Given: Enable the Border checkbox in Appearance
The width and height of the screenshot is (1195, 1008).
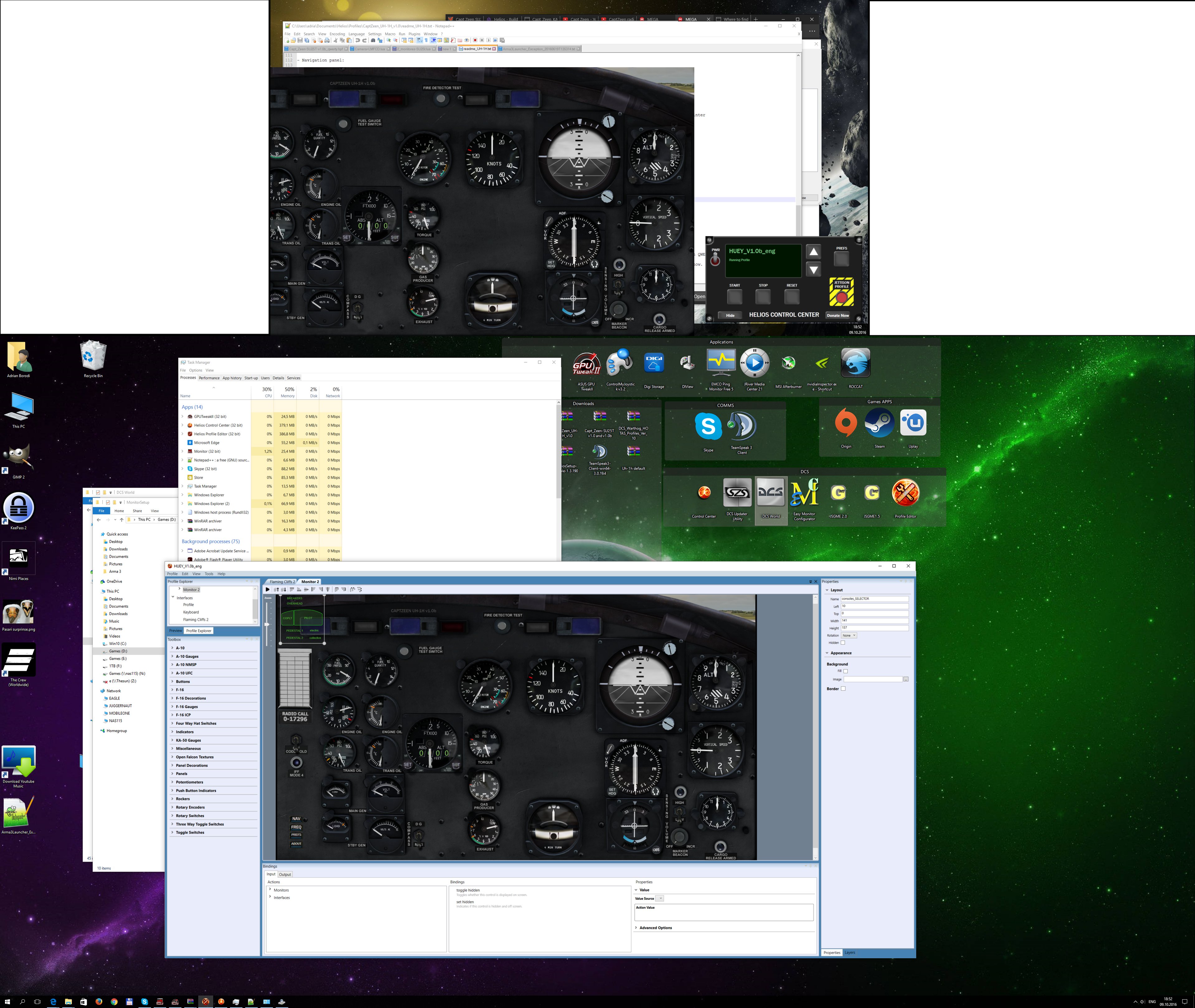Looking at the screenshot, I should point(843,689).
